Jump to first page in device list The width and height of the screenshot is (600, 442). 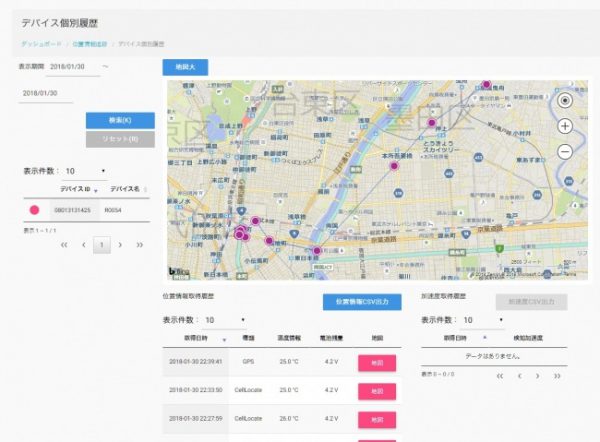pyautogui.click(x=64, y=244)
